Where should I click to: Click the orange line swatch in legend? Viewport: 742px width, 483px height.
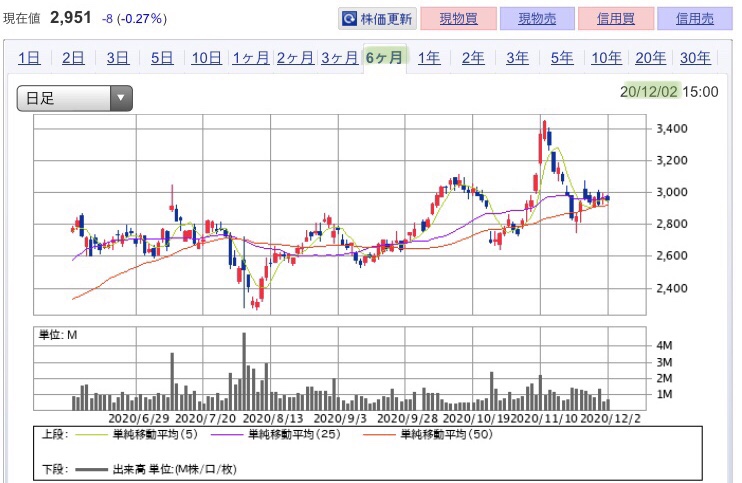[379, 435]
